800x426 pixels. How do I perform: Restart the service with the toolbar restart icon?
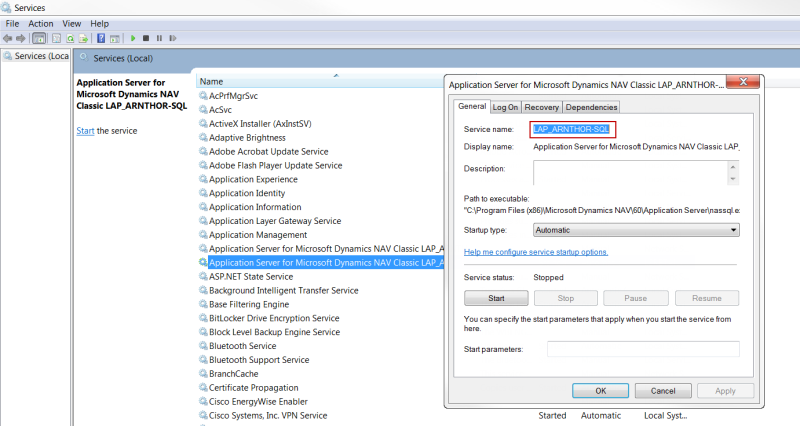pyautogui.click(x=173, y=38)
